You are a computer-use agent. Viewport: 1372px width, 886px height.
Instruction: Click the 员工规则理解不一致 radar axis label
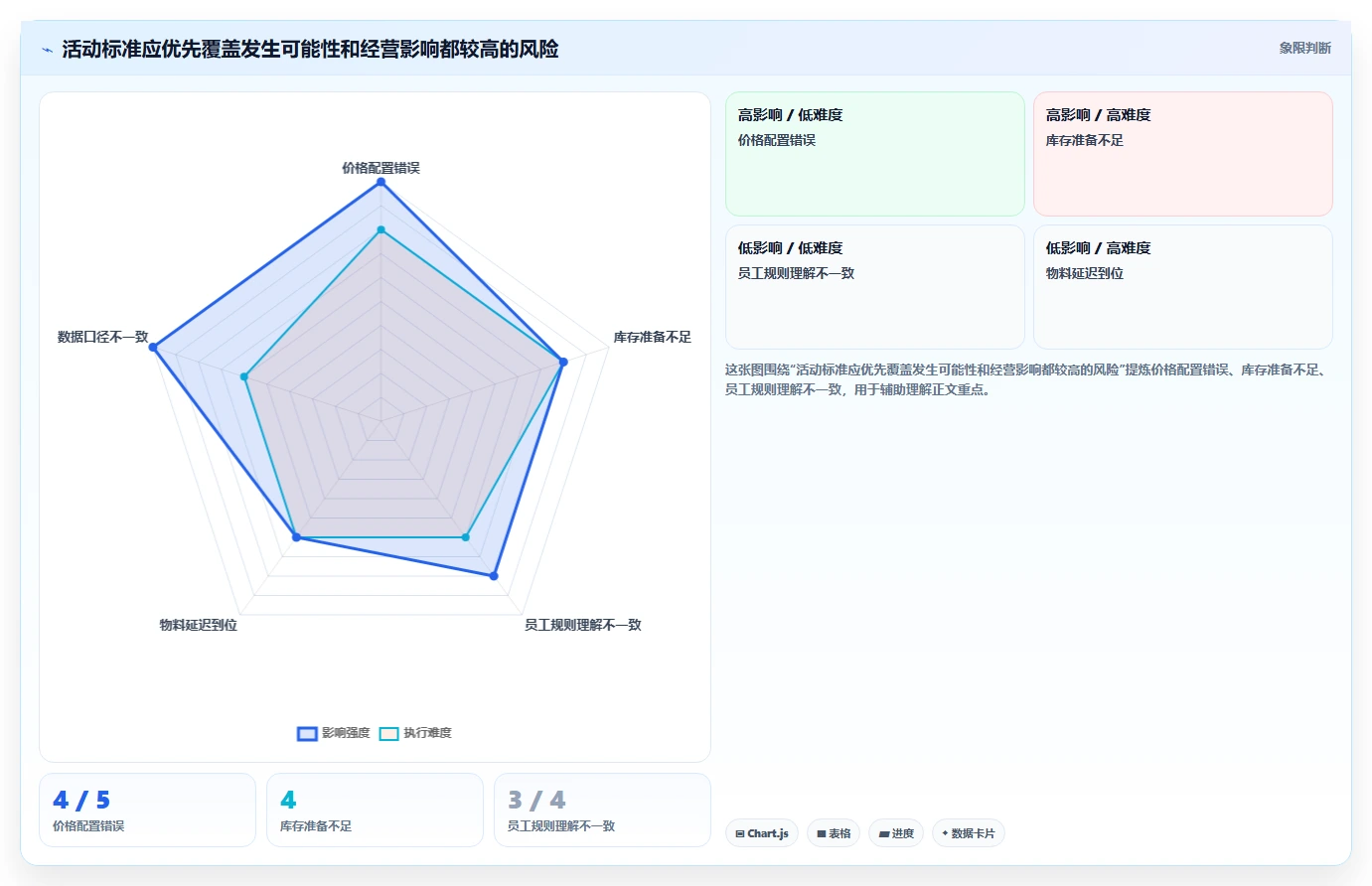tap(583, 625)
